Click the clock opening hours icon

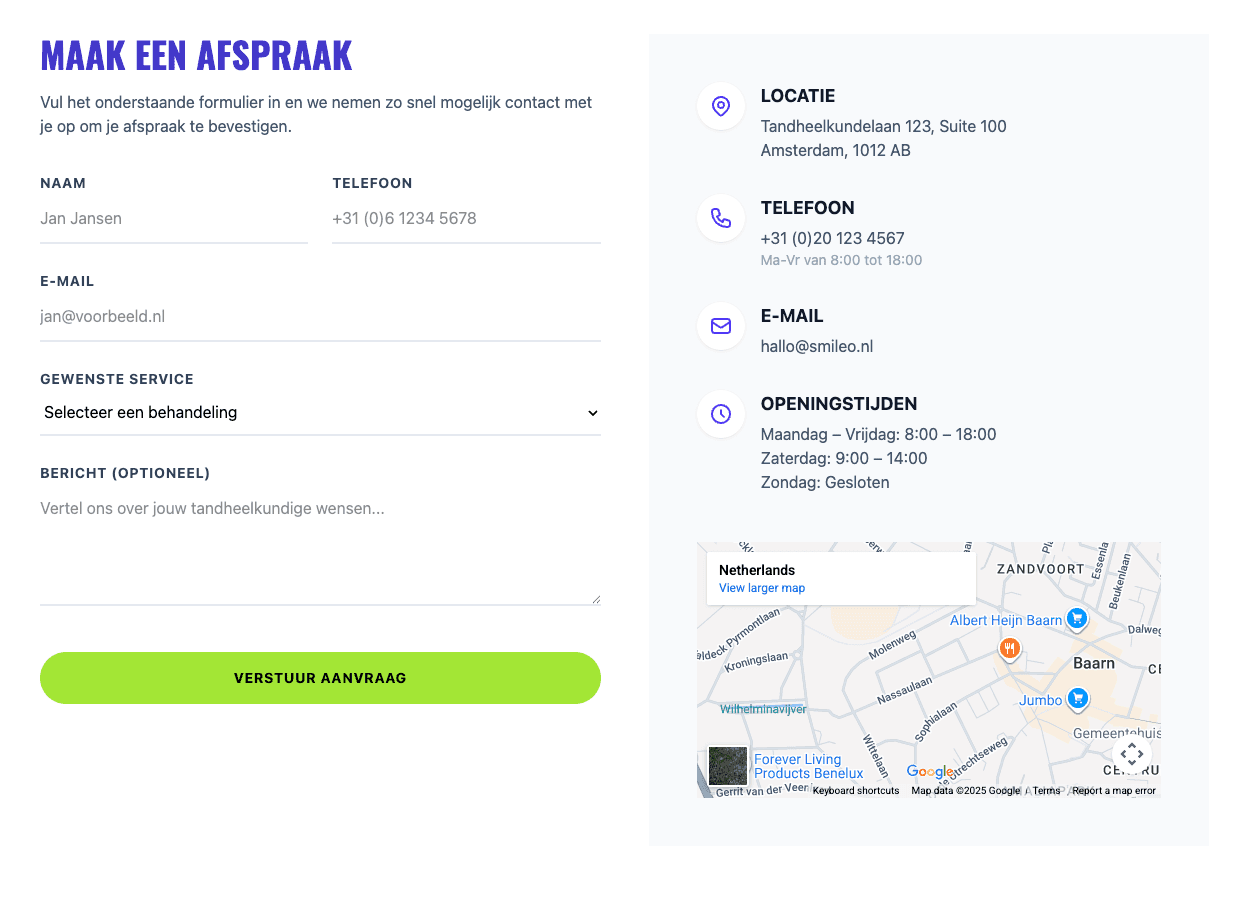click(721, 414)
